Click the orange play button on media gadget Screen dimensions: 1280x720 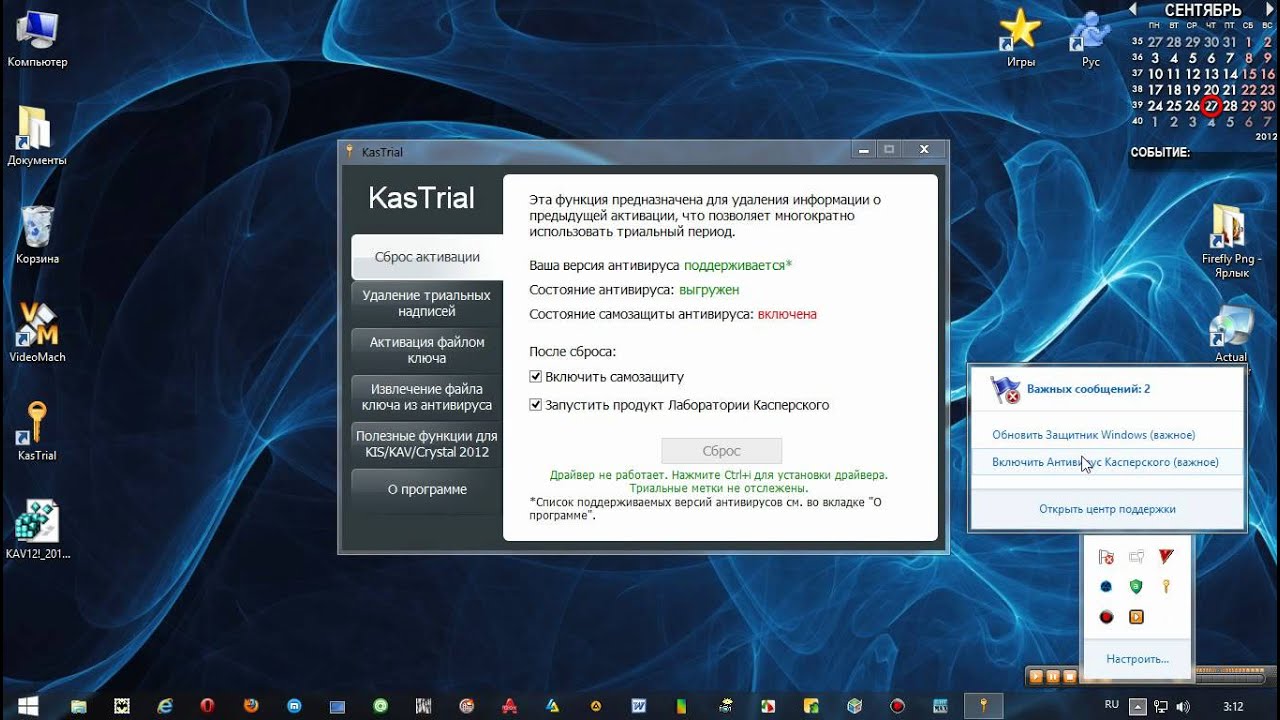point(1036,677)
